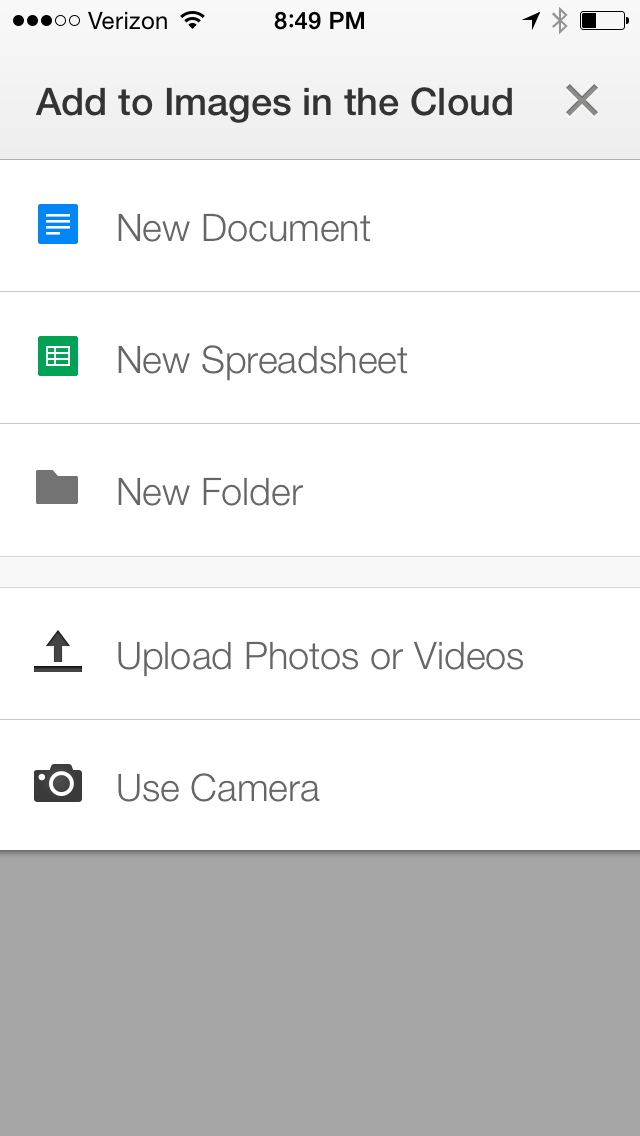Tap the camera icon
Viewport: 640px width, 1136px height.
point(58,785)
